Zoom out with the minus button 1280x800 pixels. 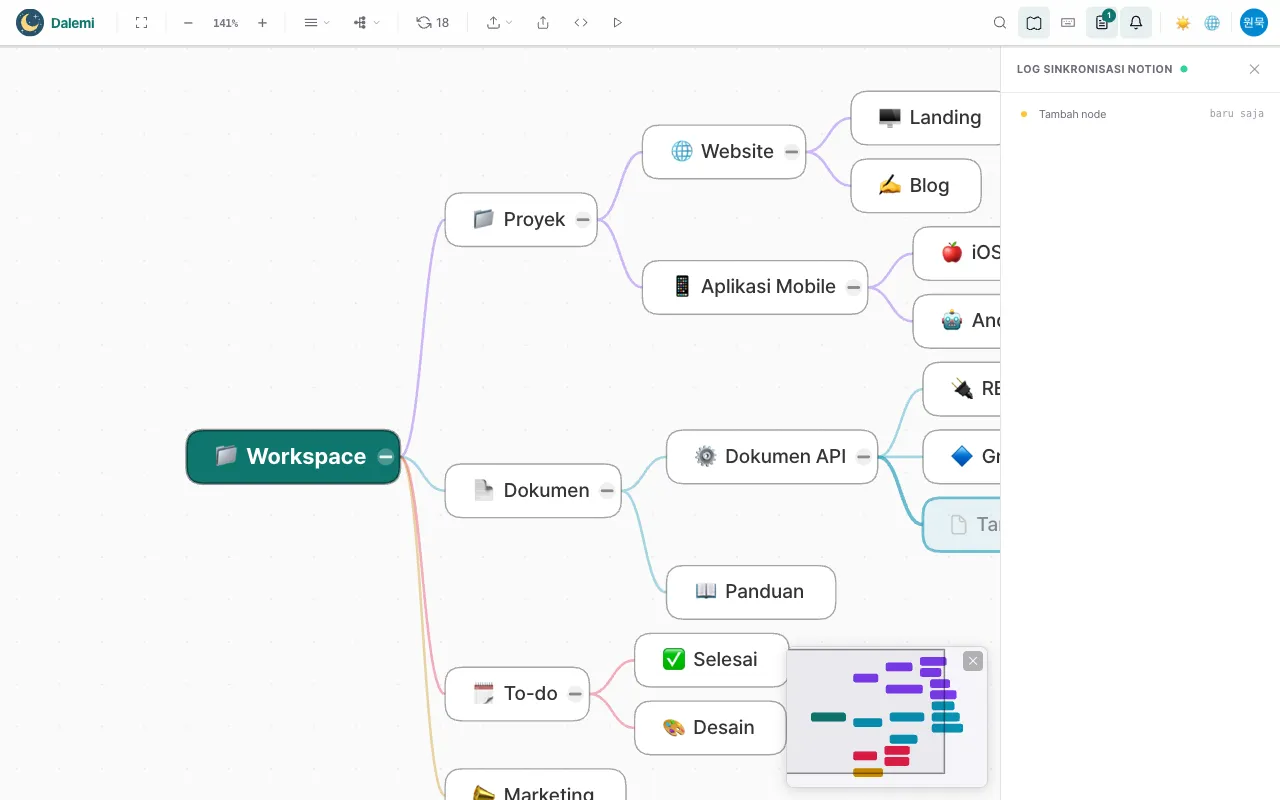tap(188, 22)
